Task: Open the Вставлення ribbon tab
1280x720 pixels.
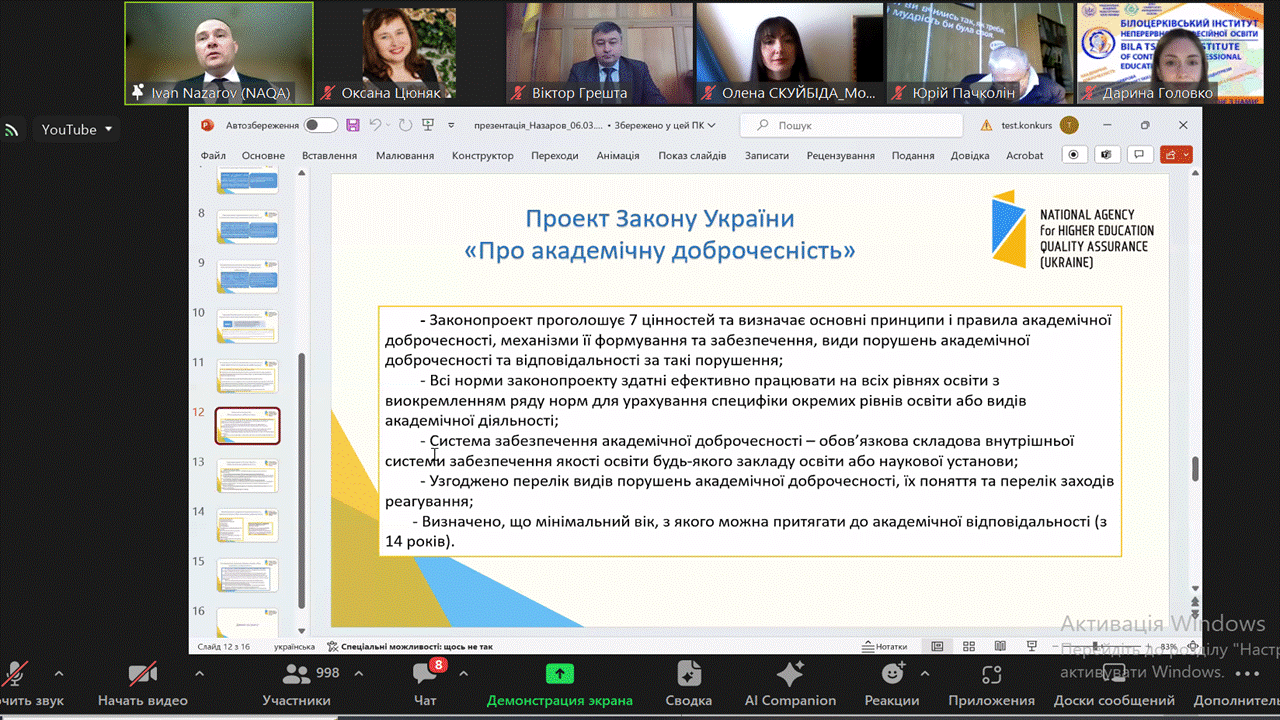Action: (x=329, y=156)
